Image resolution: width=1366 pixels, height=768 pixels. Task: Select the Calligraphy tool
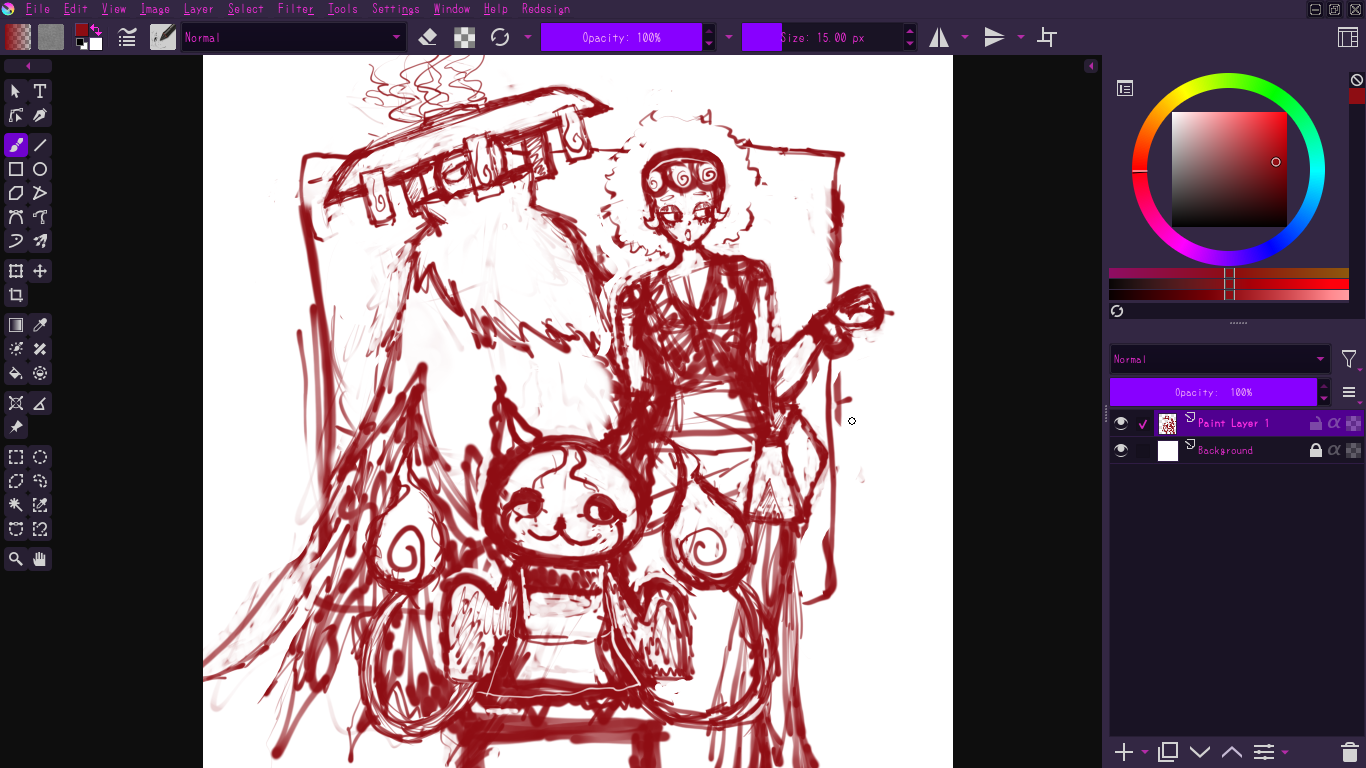coord(40,115)
